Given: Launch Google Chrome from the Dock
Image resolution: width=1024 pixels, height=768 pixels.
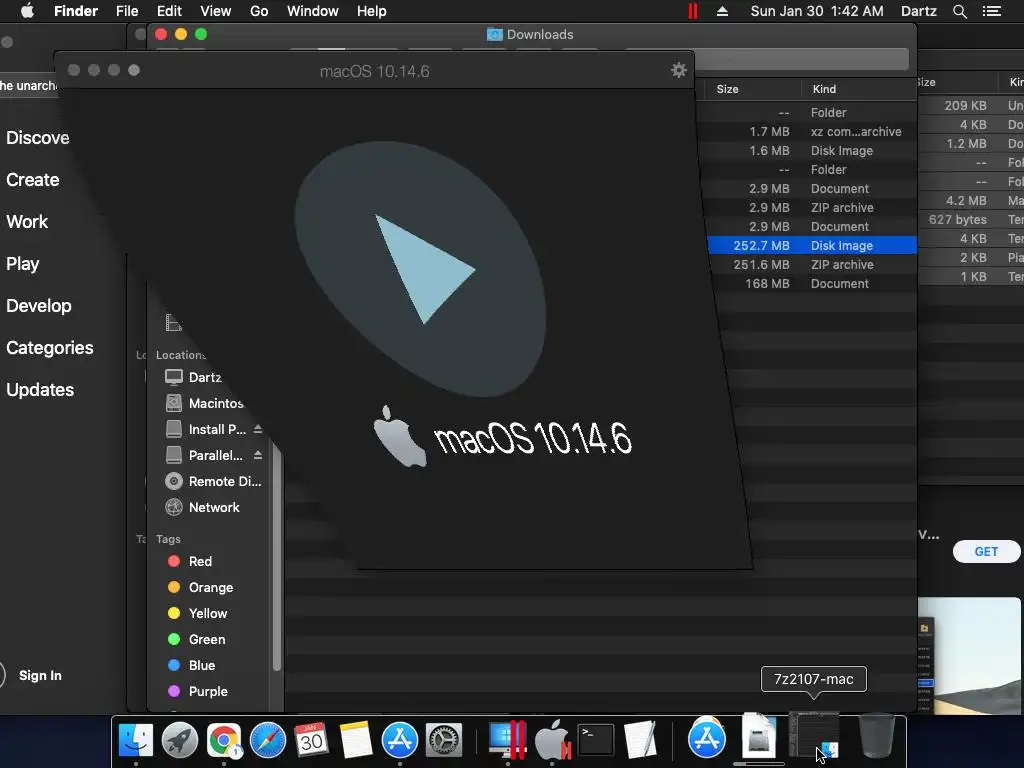Looking at the screenshot, I should coord(224,741).
